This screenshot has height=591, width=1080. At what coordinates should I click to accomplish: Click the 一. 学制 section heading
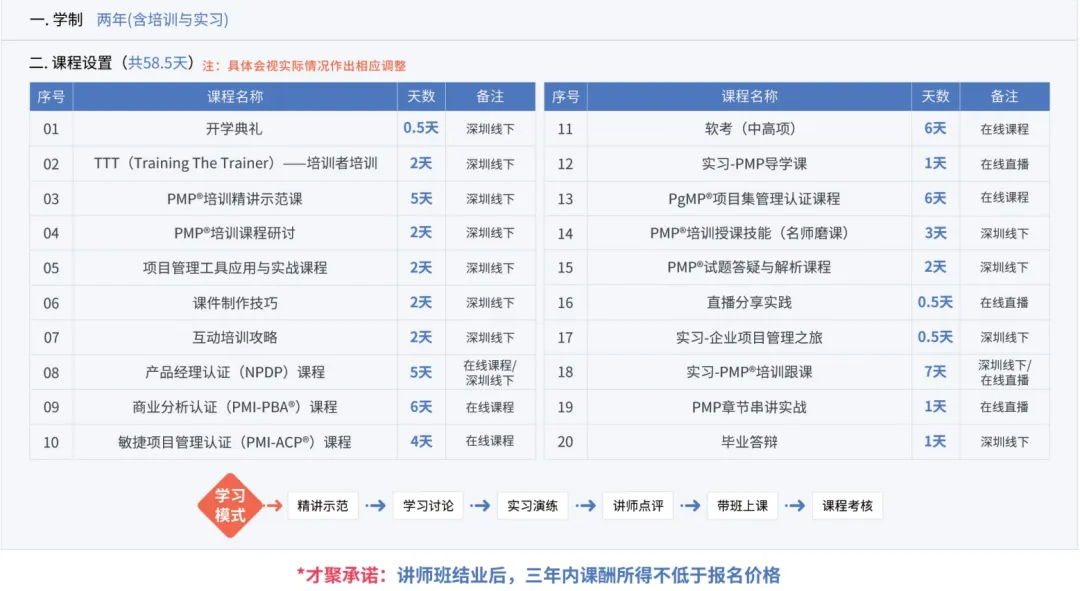56,19
